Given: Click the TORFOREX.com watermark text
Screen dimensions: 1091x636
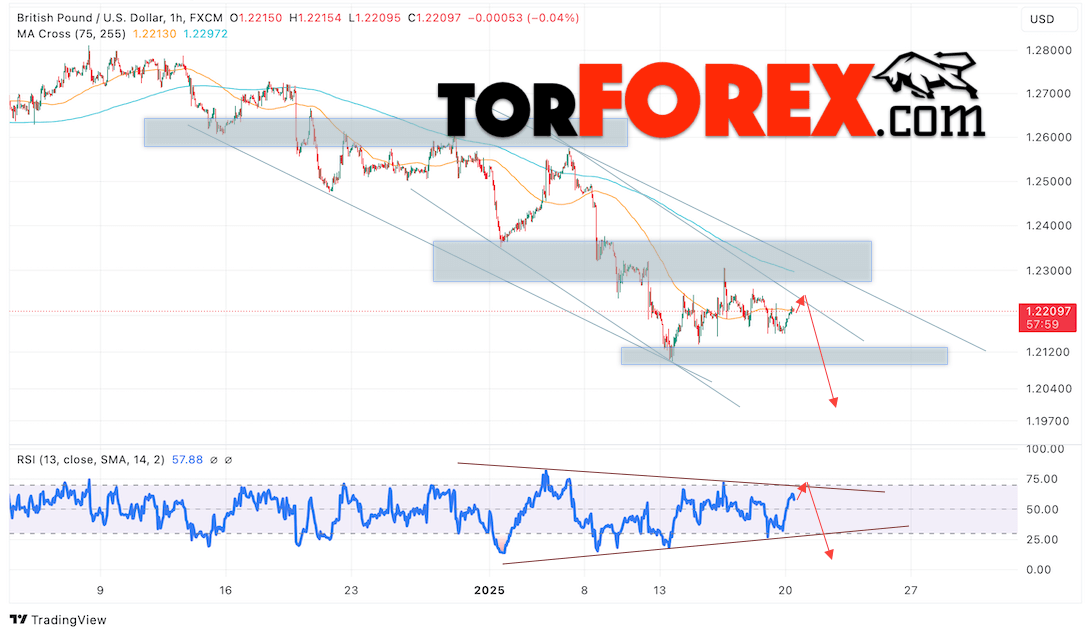Looking at the screenshot, I should [x=710, y=100].
